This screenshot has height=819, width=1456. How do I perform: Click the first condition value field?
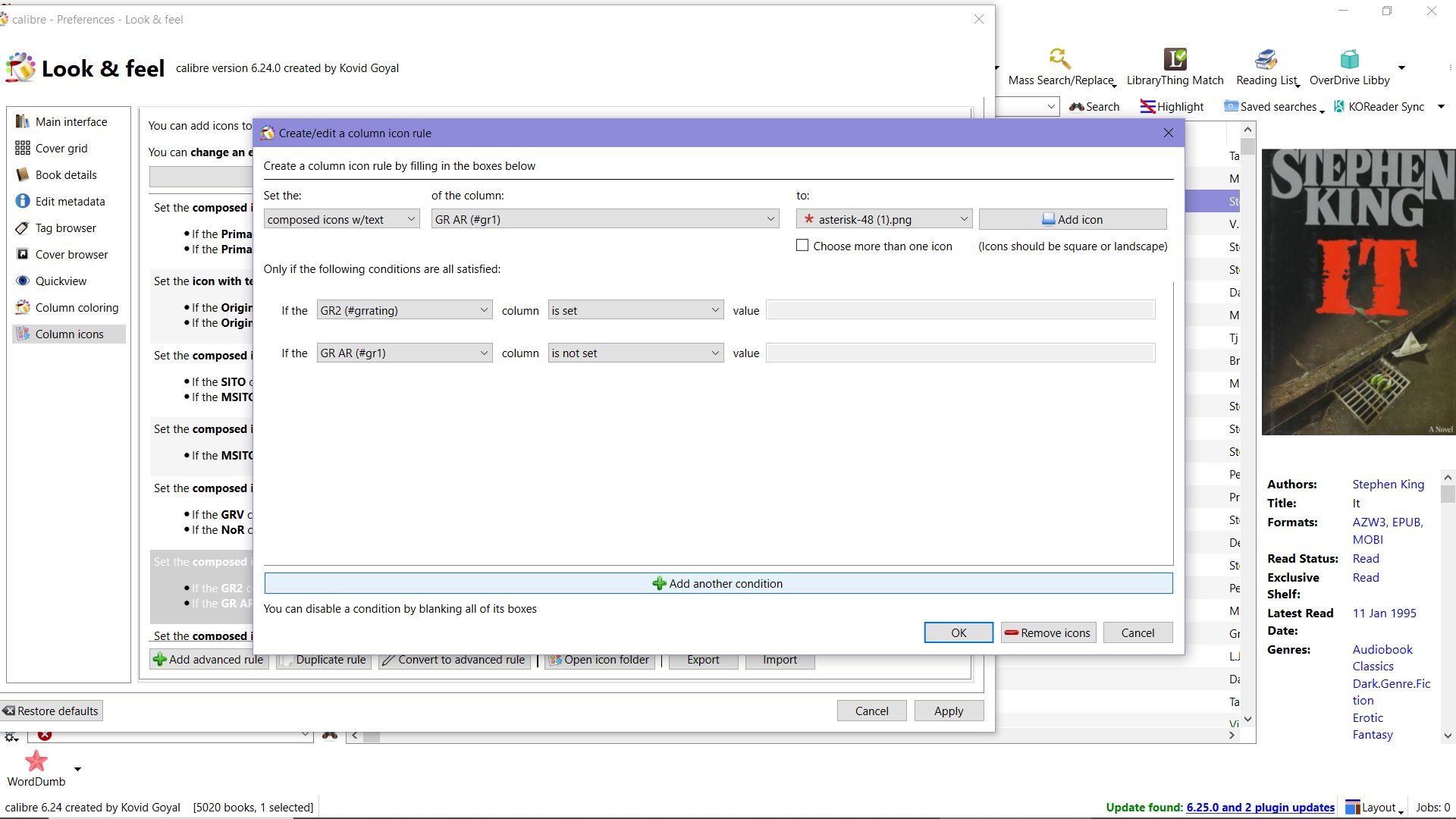(960, 311)
